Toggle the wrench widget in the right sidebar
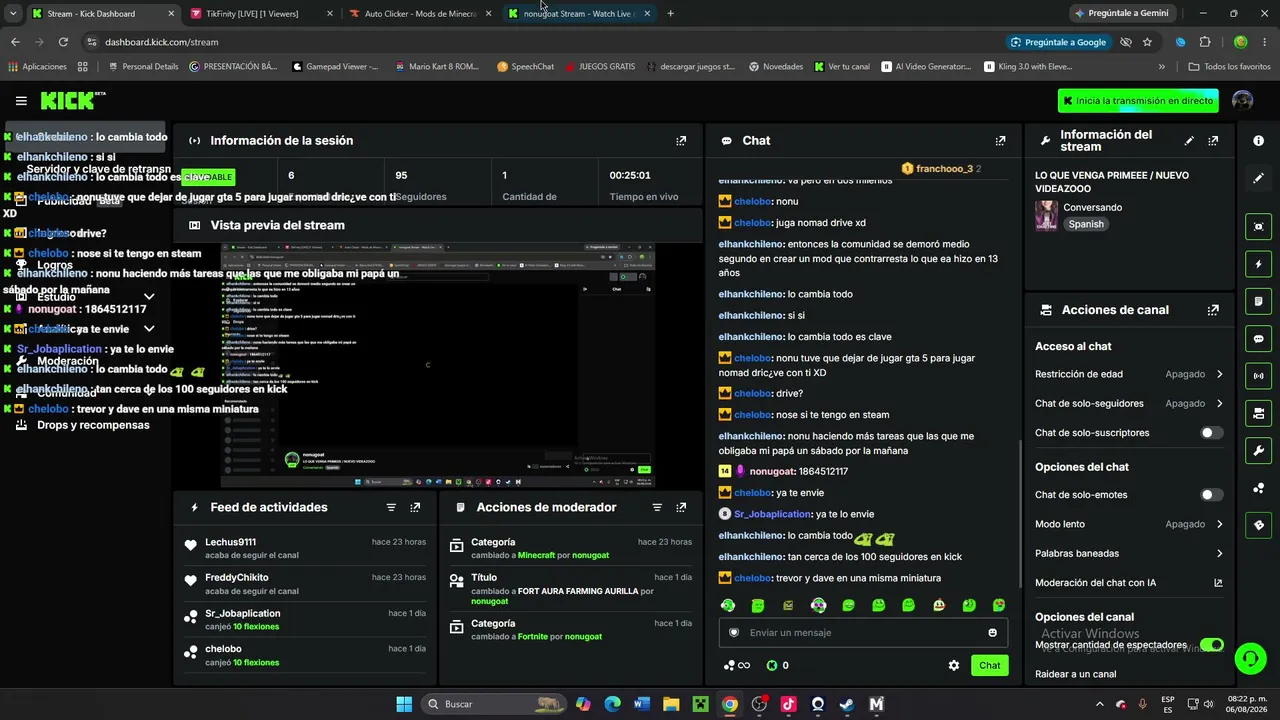The image size is (1280, 720). point(1258,451)
